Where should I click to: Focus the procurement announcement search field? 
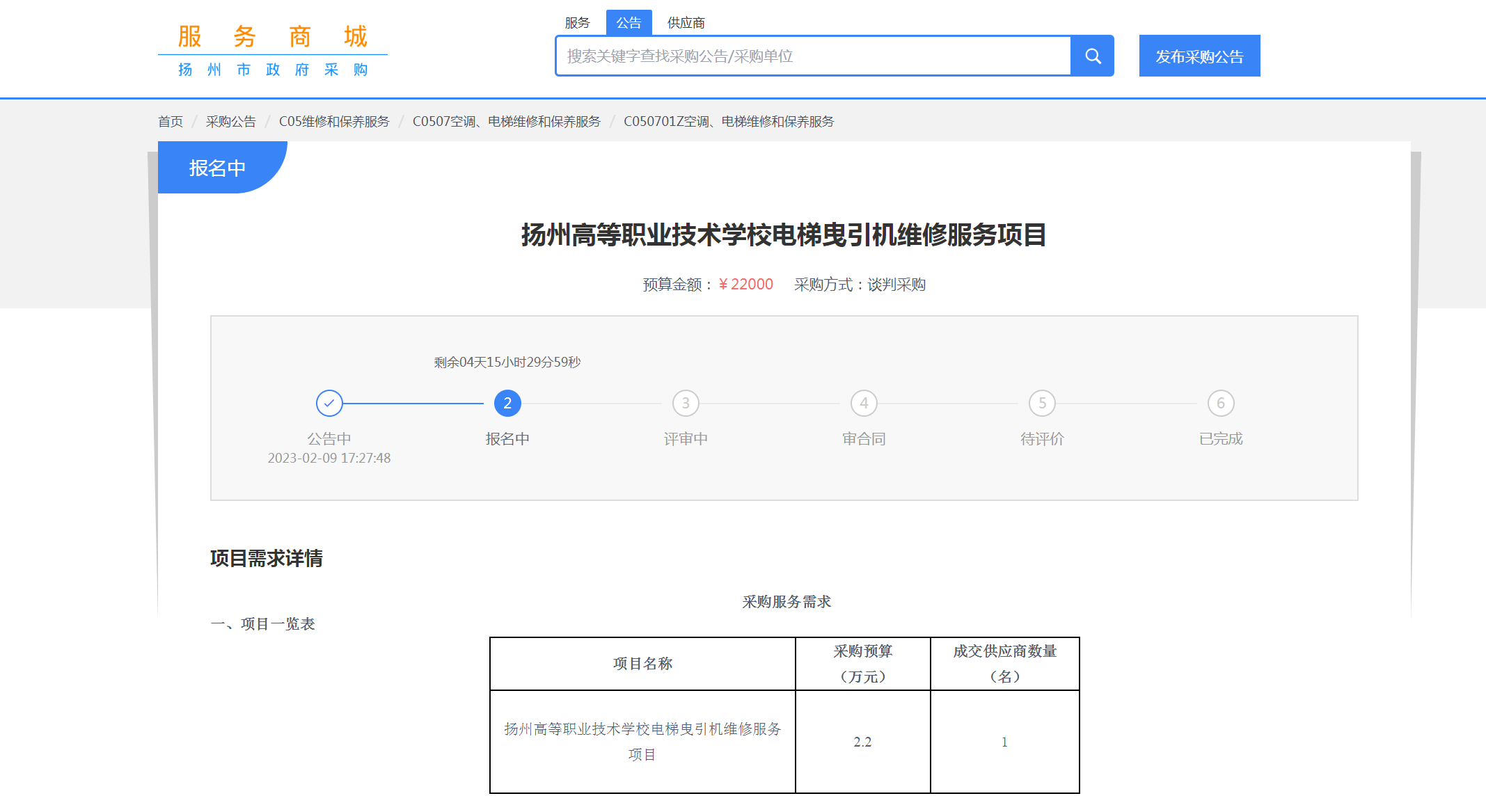[x=812, y=56]
